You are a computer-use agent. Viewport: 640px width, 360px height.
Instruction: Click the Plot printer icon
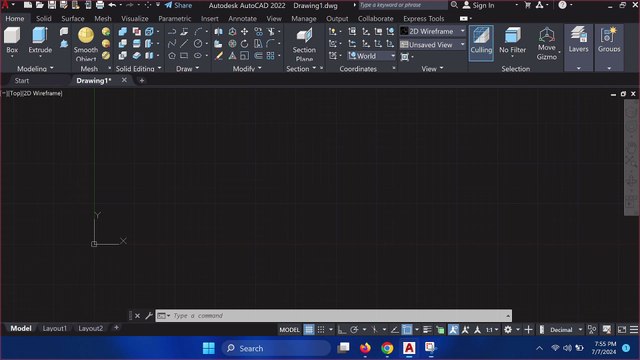(x=100, y=5)
